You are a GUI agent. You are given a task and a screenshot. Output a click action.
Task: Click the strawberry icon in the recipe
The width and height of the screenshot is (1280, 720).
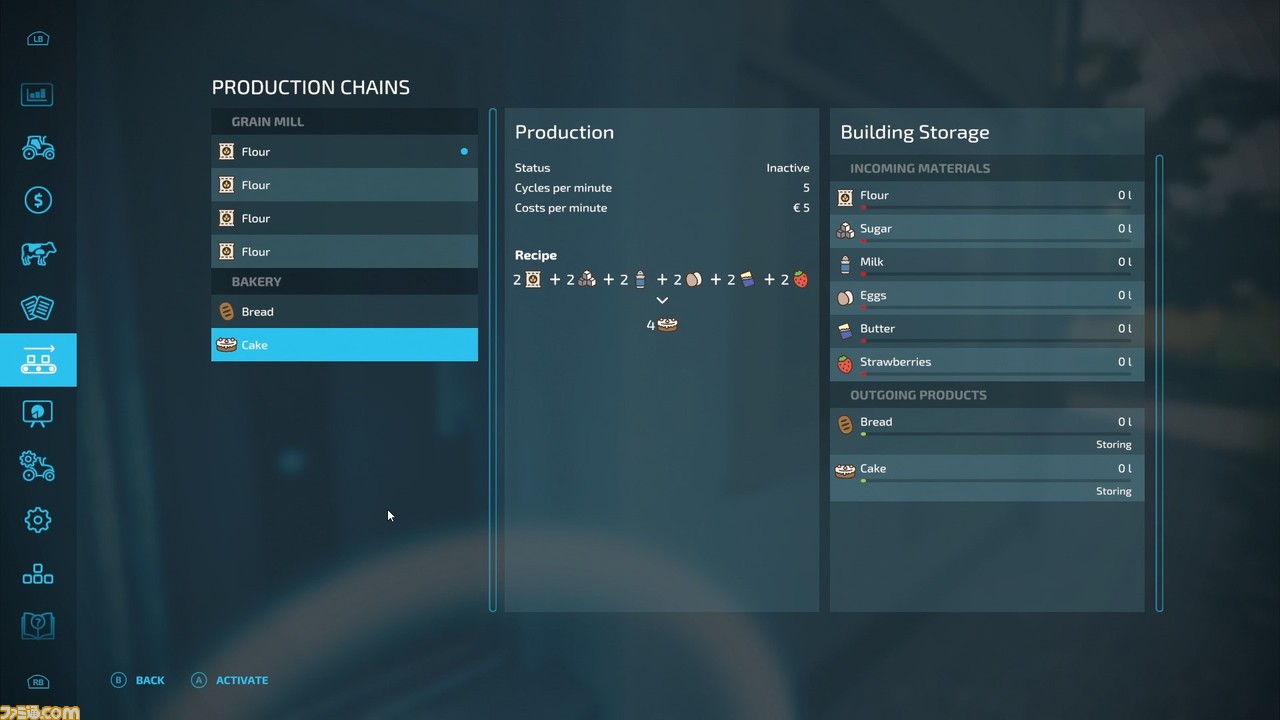(800, 280)
